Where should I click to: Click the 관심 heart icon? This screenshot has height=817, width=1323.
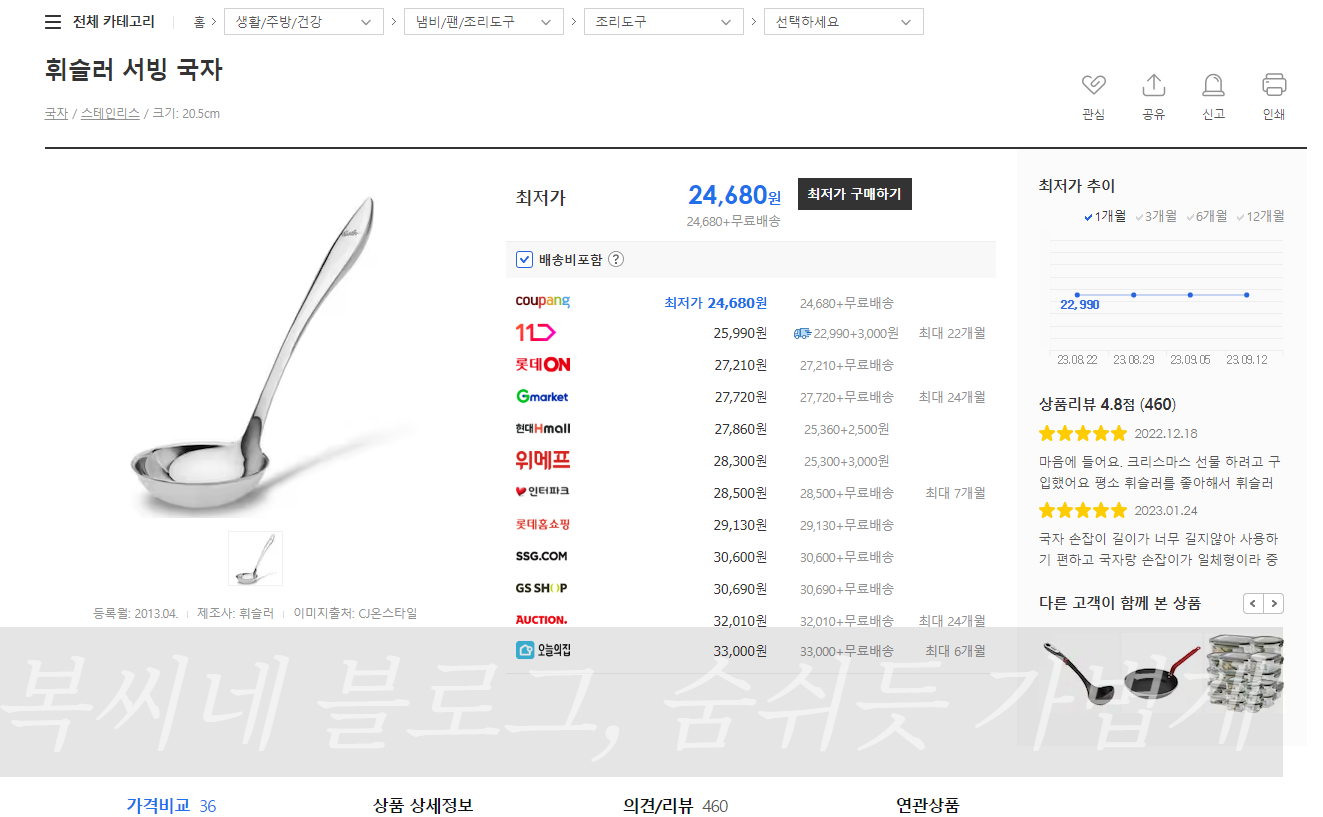pos(1093,85)
